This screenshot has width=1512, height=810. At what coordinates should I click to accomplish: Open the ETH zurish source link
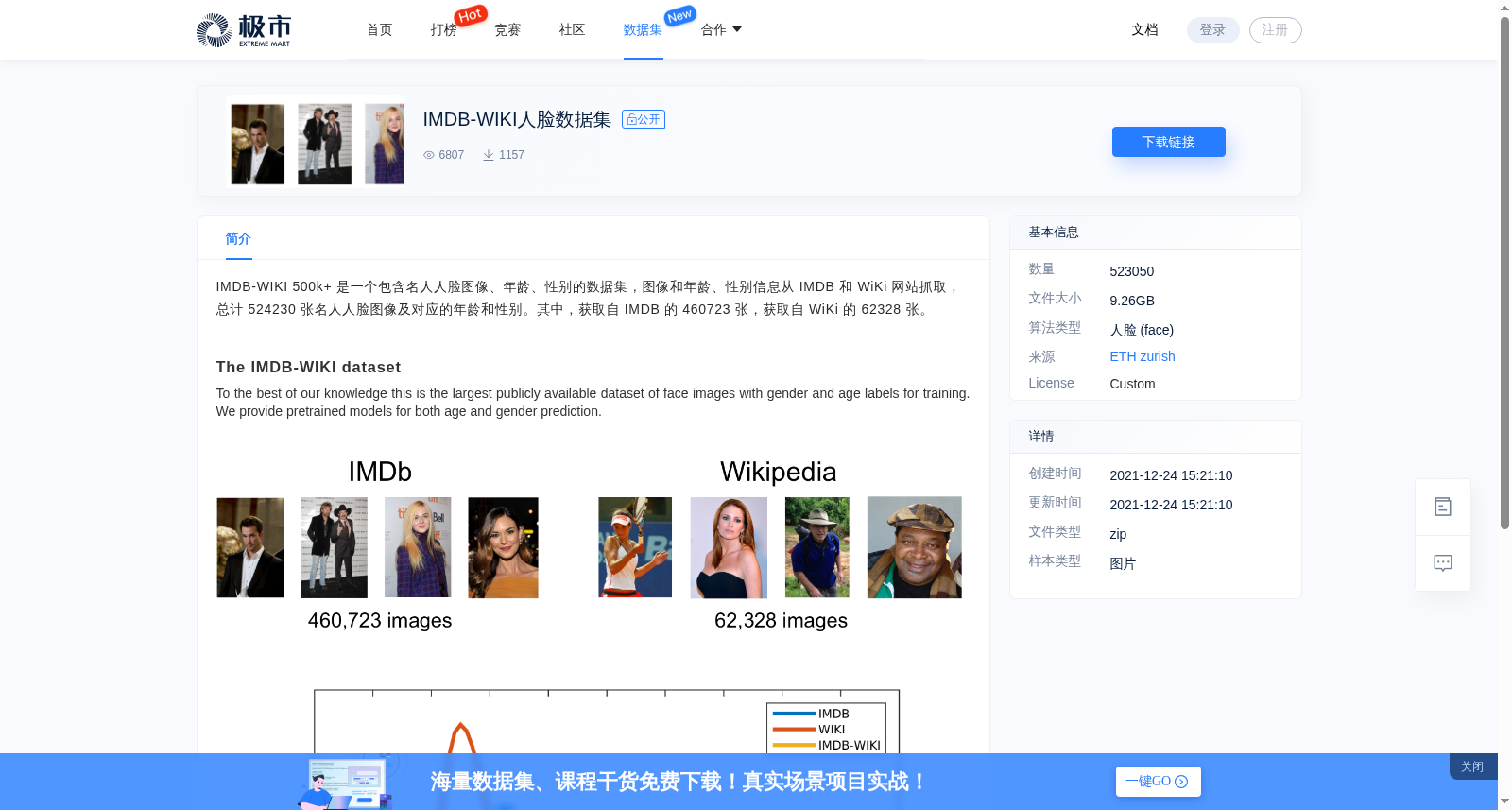pos(1142,356)
